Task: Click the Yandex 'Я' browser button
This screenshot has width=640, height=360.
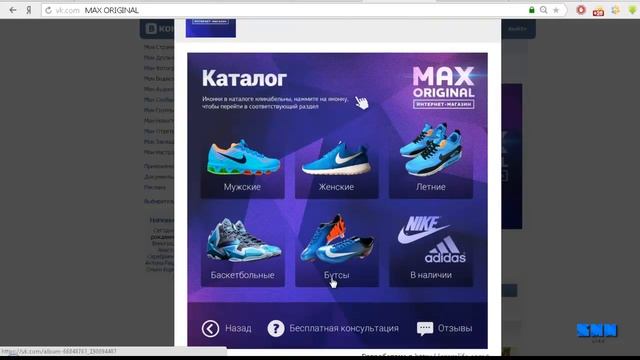Action: [29, 10]
